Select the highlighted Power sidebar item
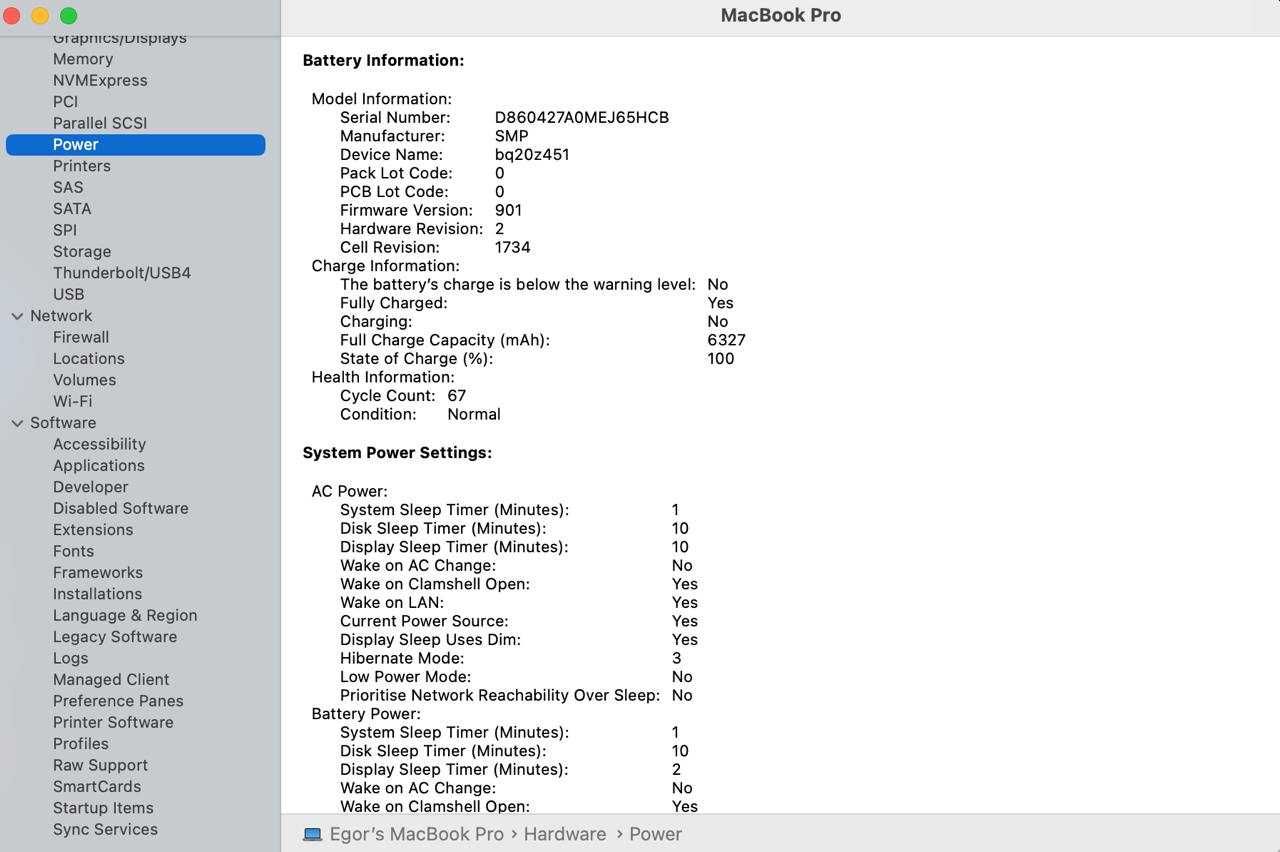 coord(136,145)
